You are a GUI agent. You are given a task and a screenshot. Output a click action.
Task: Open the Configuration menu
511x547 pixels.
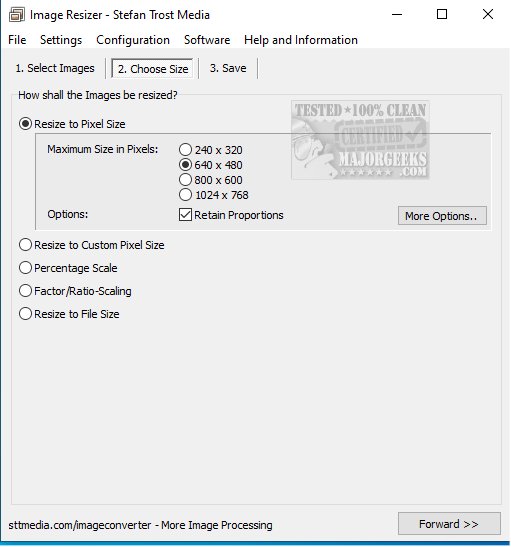pos(133,40)
